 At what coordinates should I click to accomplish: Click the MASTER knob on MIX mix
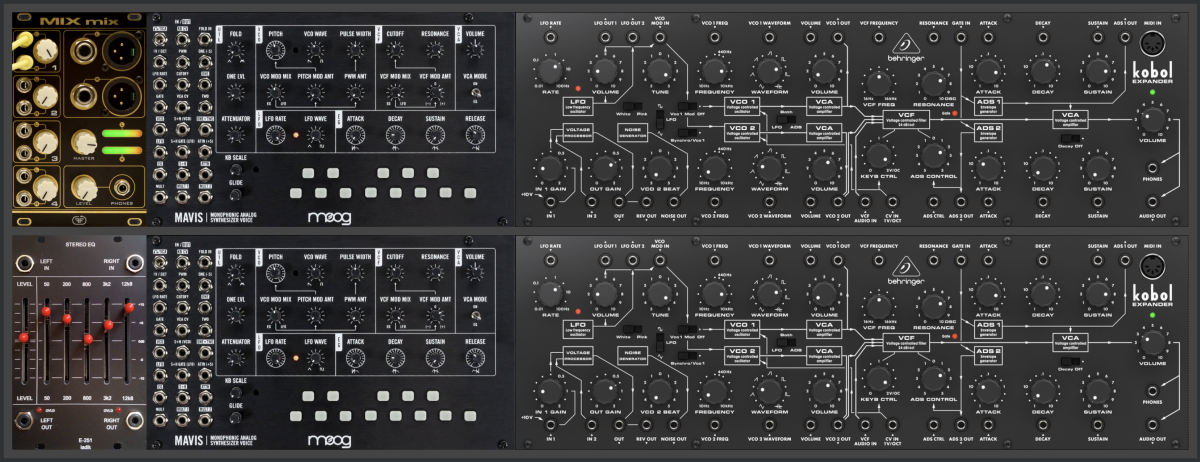coord(82,143)
